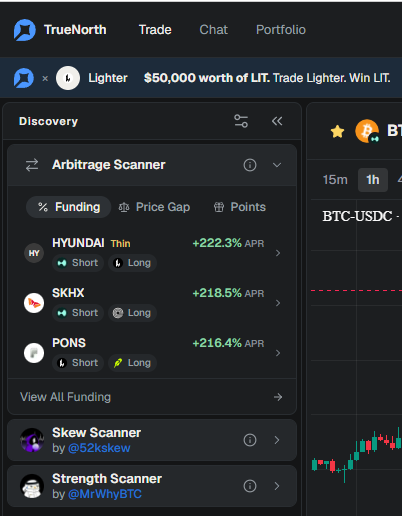
Task: Open the @MrWhyBTC profile link
Action: 105,494
